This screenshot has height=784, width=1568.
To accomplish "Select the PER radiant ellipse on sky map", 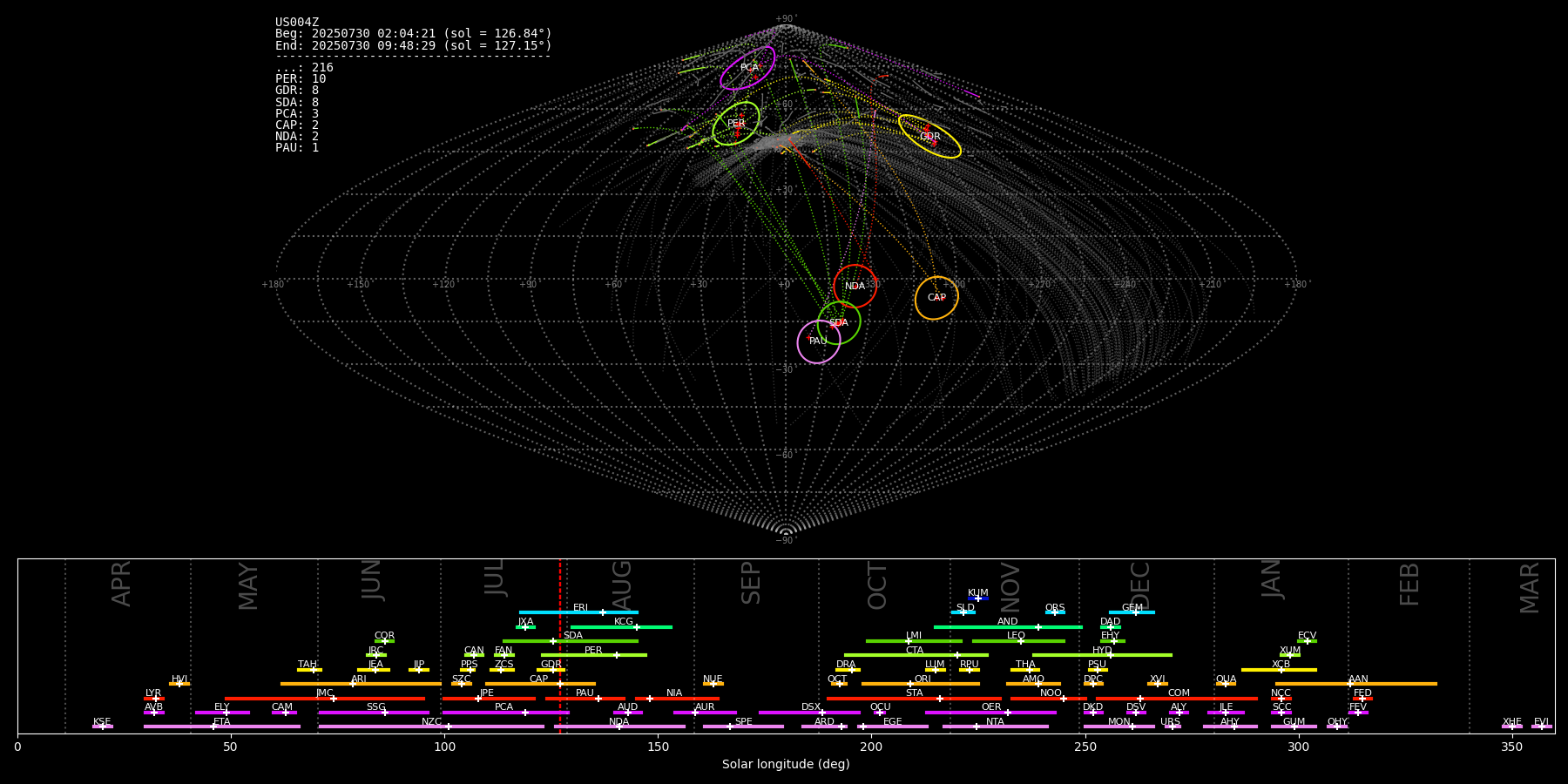I will tap(736, 124).
